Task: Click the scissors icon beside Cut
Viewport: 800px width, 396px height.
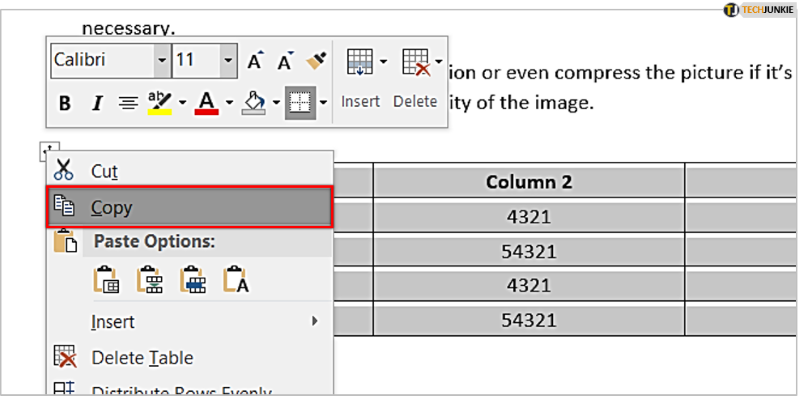Action: click(64, 169)
